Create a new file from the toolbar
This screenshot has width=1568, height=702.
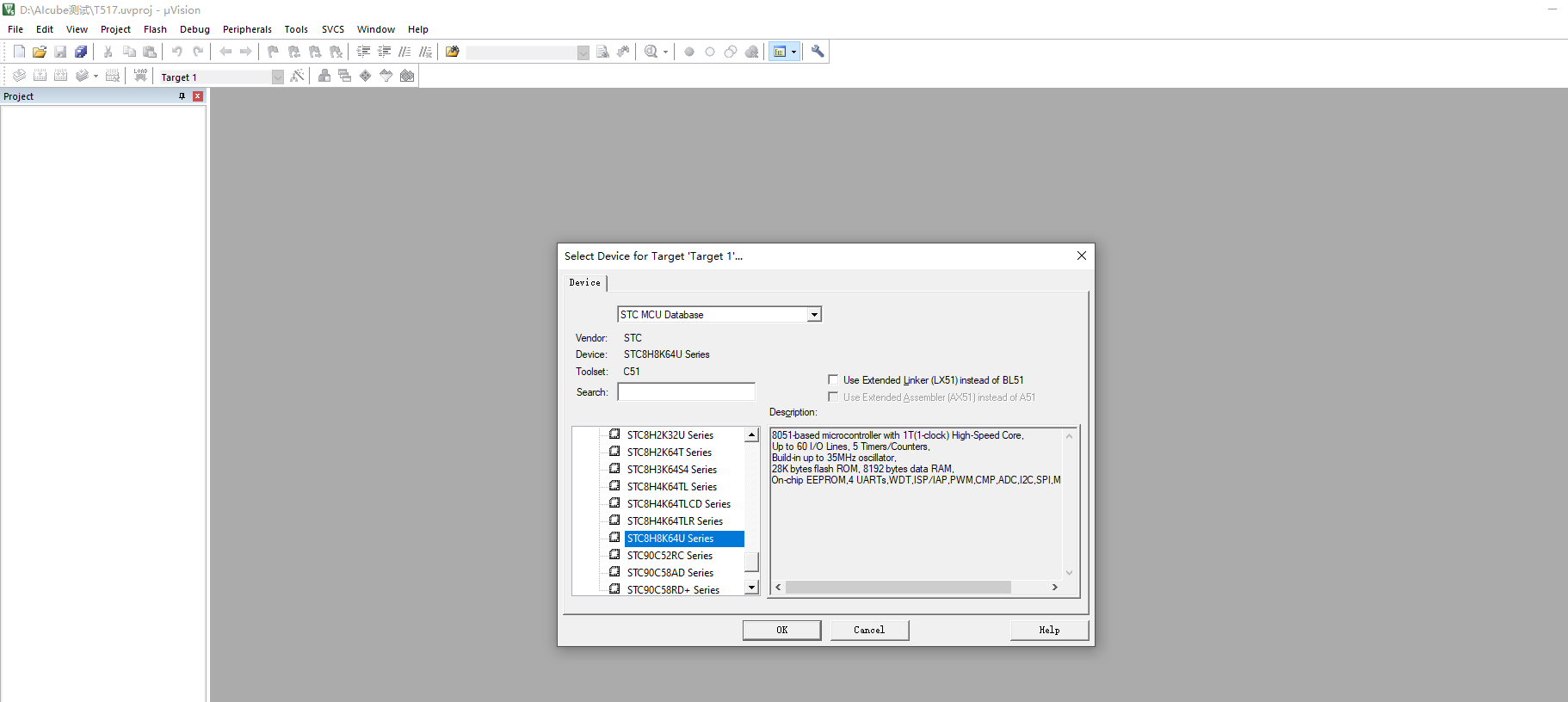(x=19, y=52)
